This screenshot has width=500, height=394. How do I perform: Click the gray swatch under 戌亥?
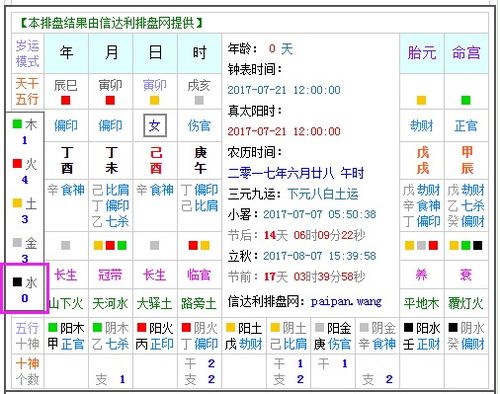point(199,100)
